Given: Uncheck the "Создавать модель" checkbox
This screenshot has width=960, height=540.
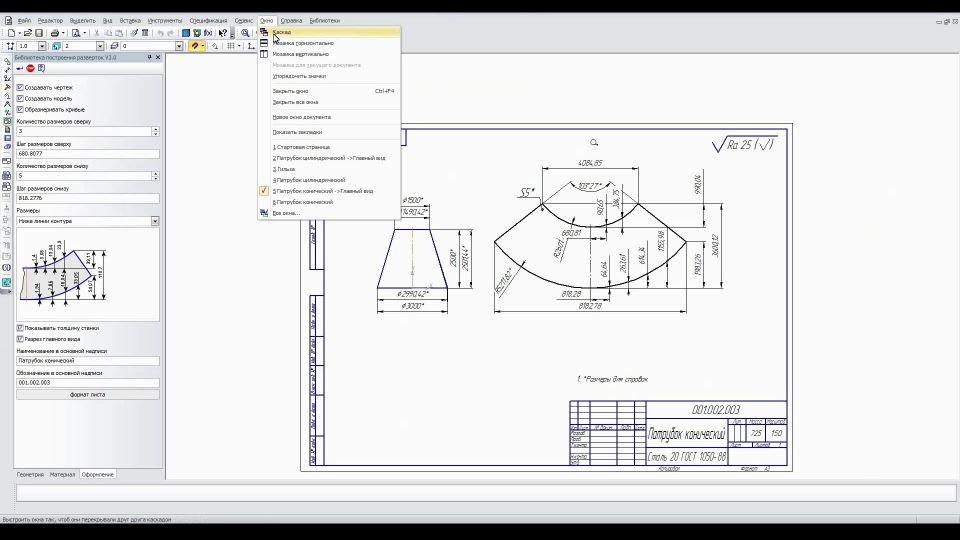Looking at the screenshot, I should tap(20, 98).
